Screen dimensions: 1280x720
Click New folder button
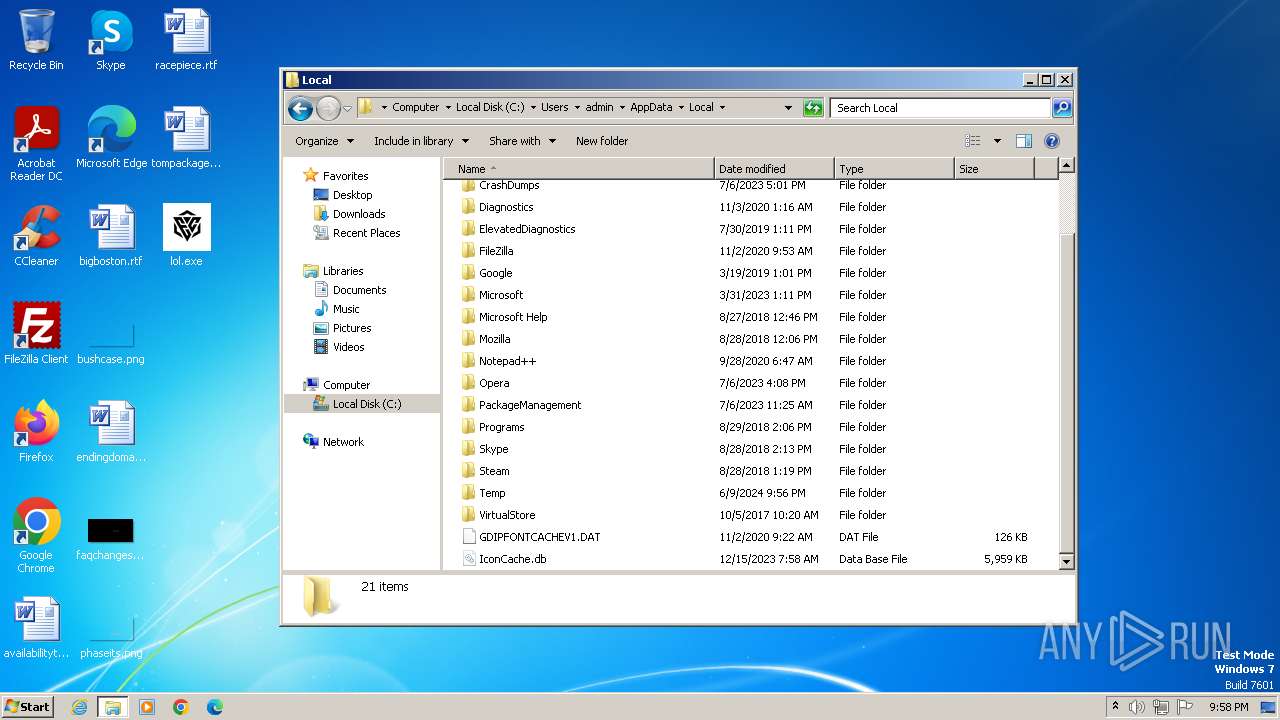click(602, 141)
